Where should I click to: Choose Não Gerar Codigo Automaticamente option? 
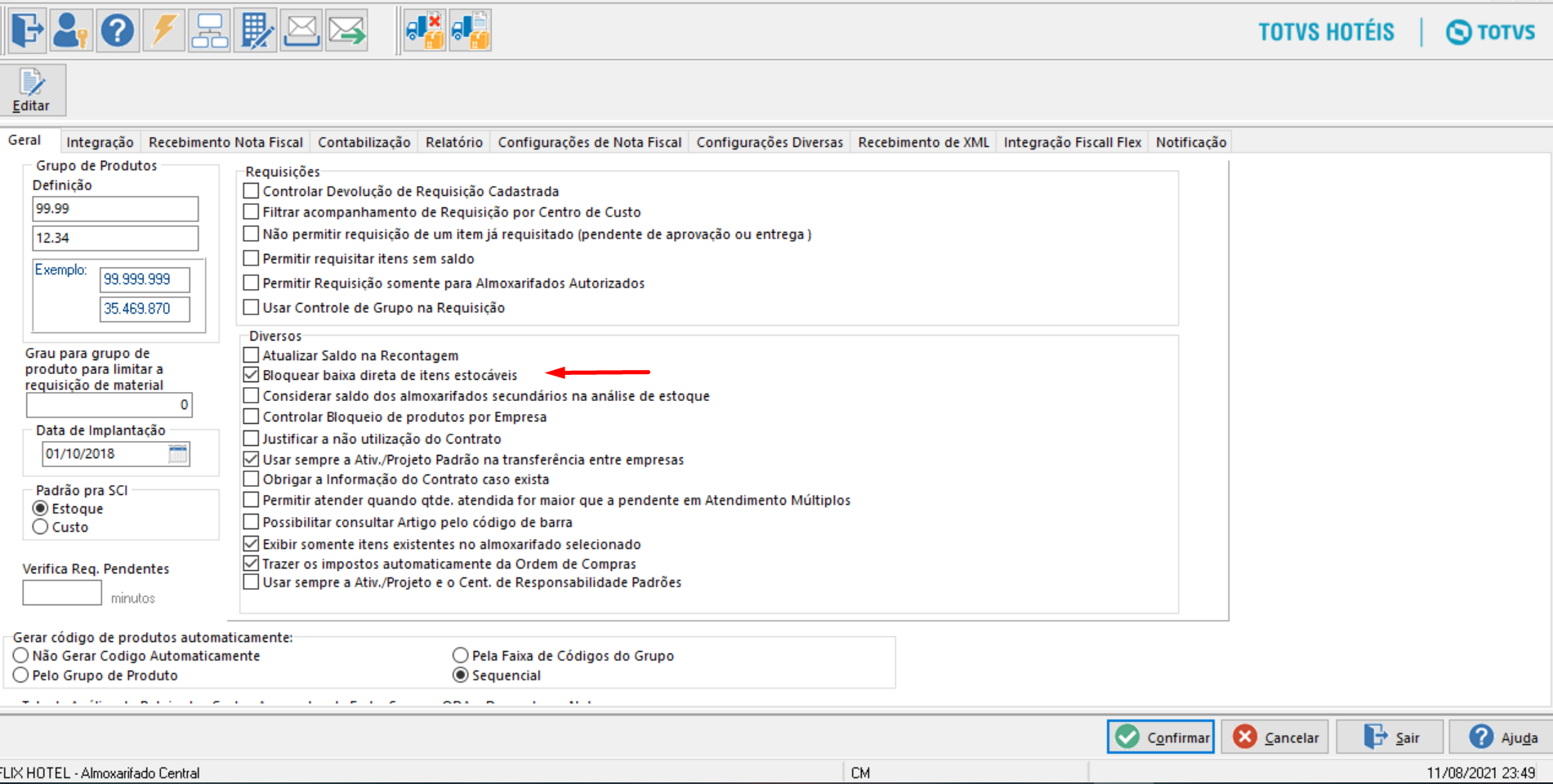coord(21,656)
